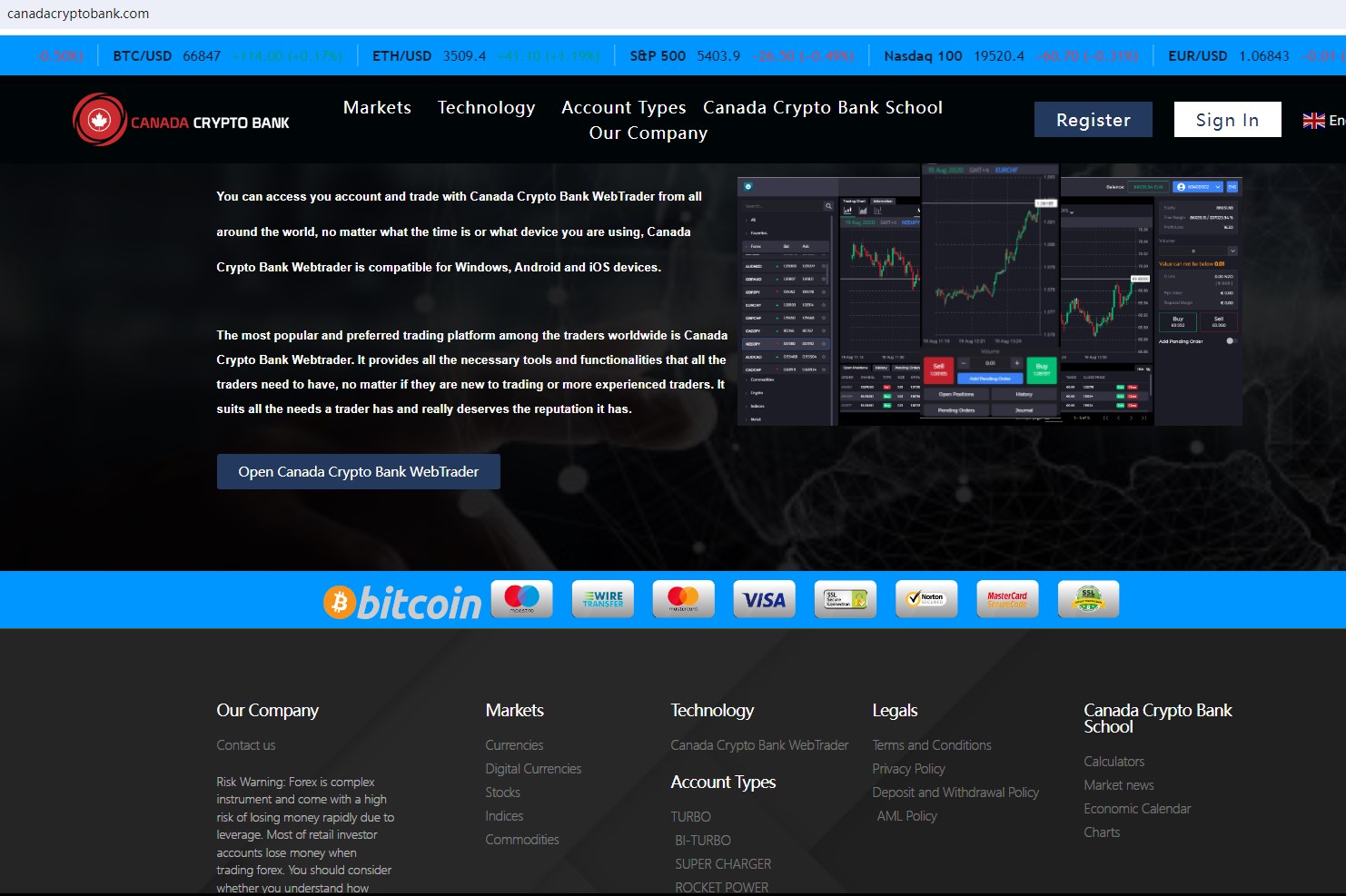Click the Visa card icon
This screenshot has height=896, width=1346.
(764, 599)
